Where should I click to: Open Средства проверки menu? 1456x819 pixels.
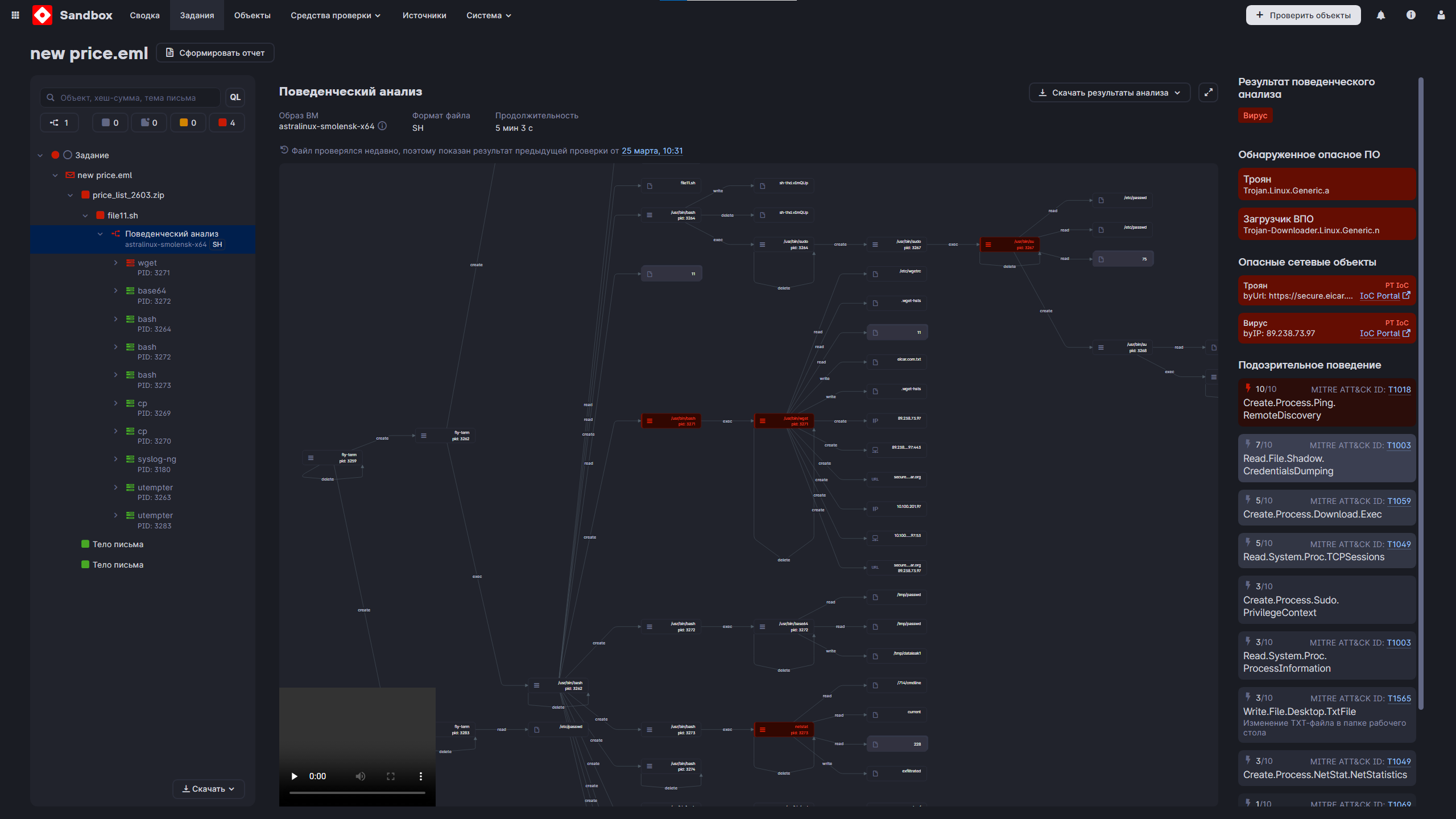point(336,15)
